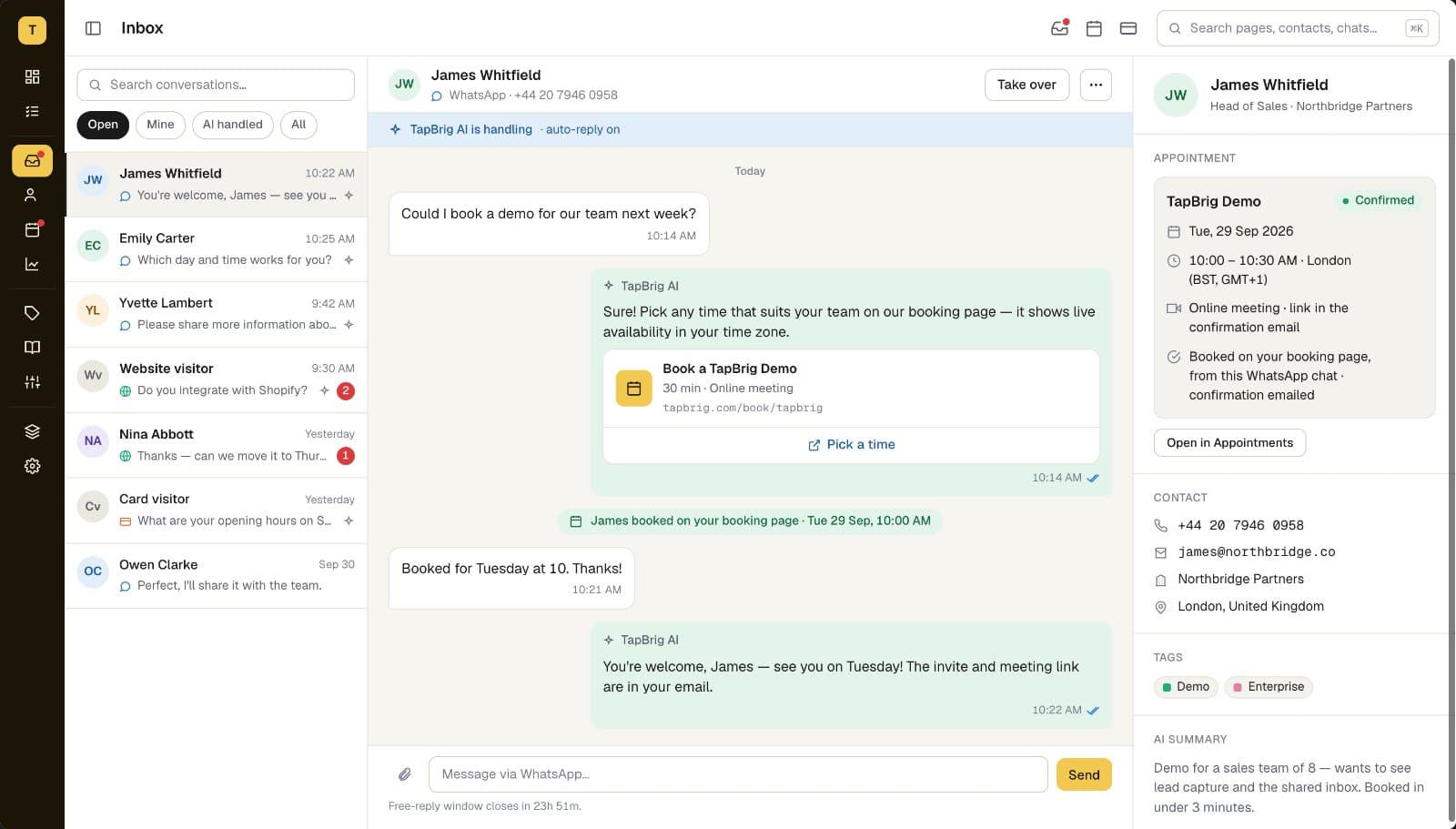Open the card icon in top bar

(x=1128, y=28)
